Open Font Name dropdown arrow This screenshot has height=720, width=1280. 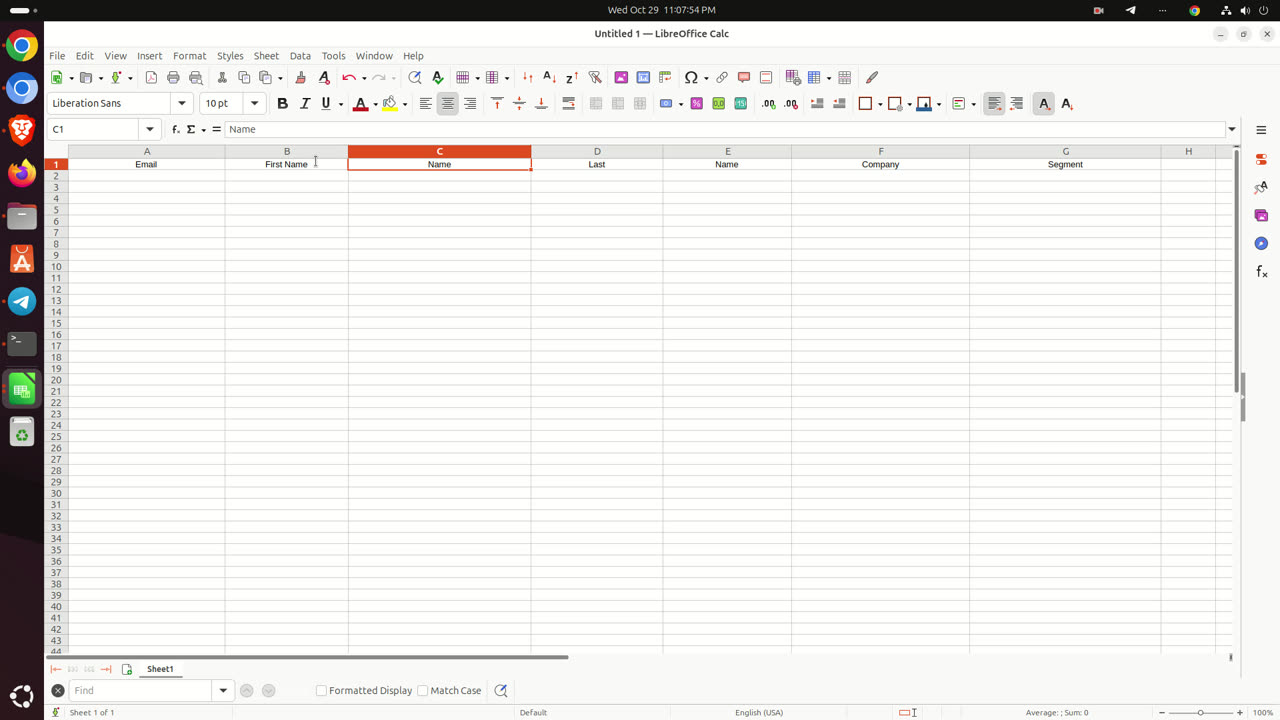(x=182, y=103)
